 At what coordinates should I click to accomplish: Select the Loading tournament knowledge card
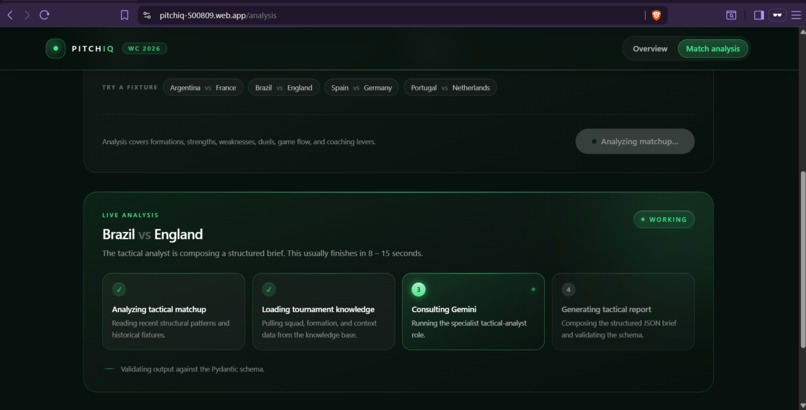(323, 311)
